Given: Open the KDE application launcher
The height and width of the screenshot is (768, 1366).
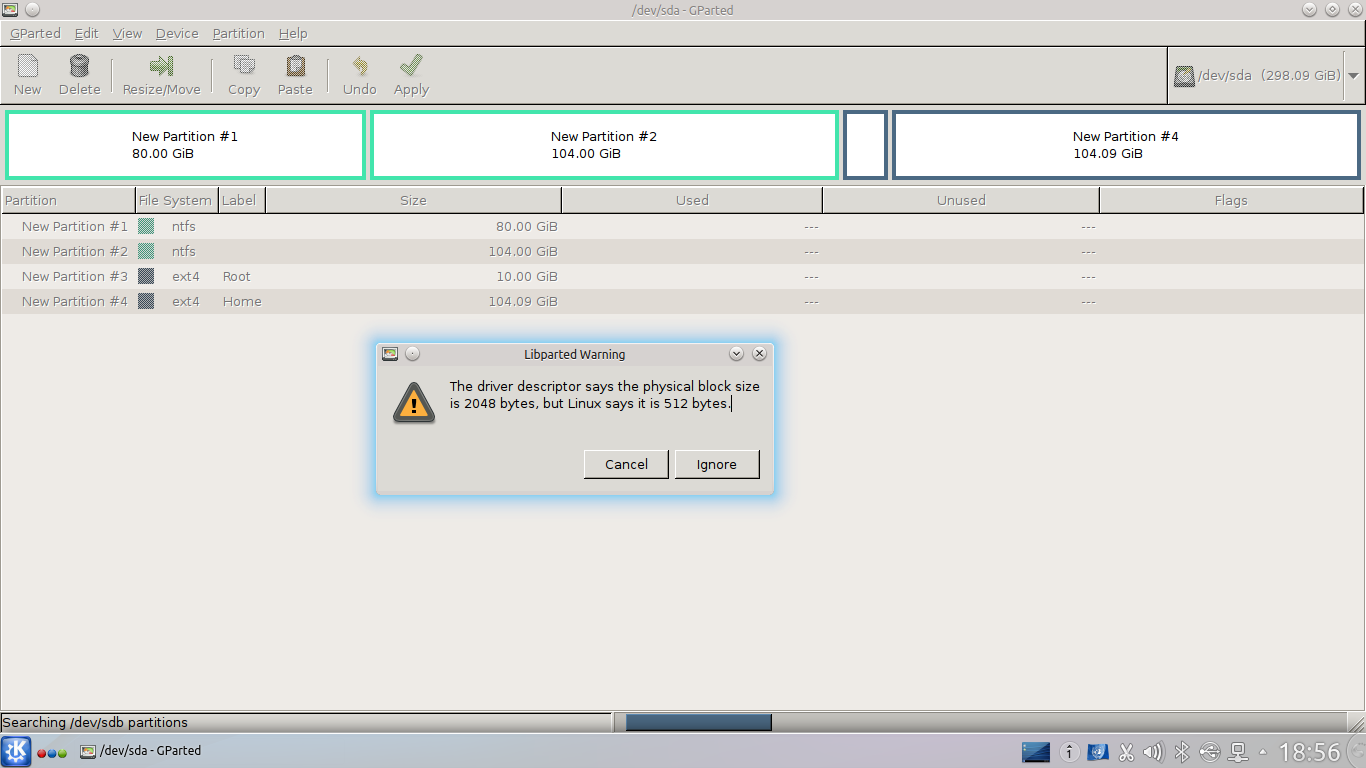Looking at the screenshot, I should 16,751.
